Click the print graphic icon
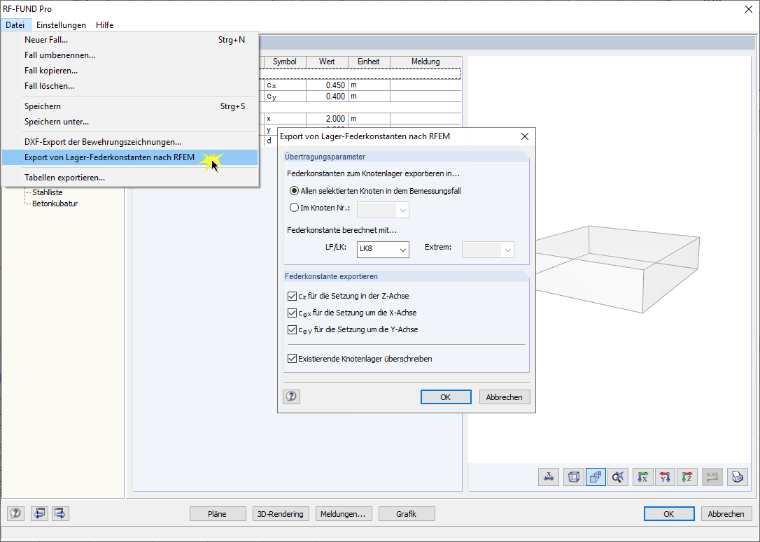Image resolution: width=760 pixels, height=542 pixels. tap(737, 477)
